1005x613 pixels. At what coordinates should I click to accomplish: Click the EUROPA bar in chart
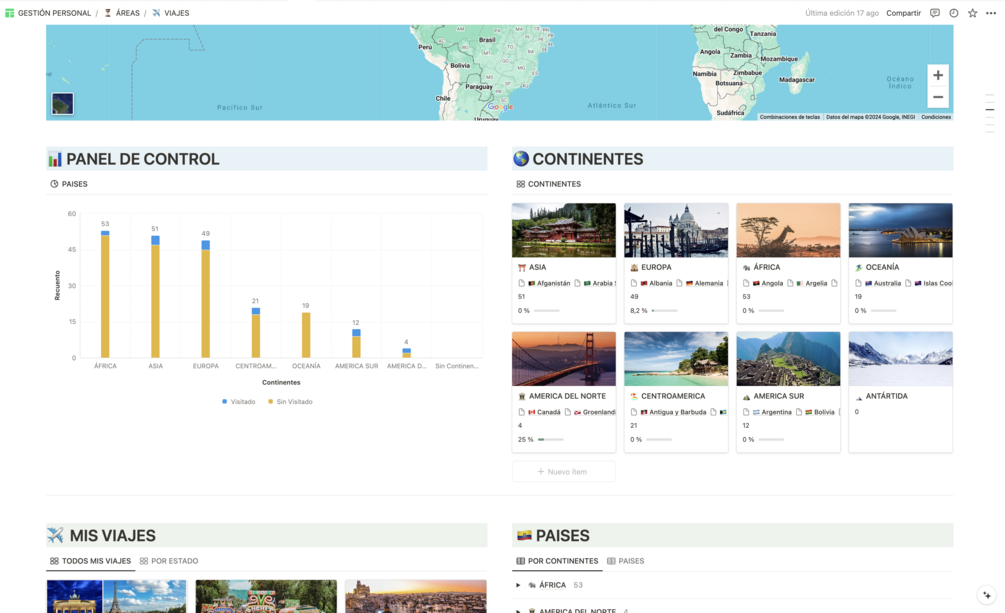pos(206,299)
